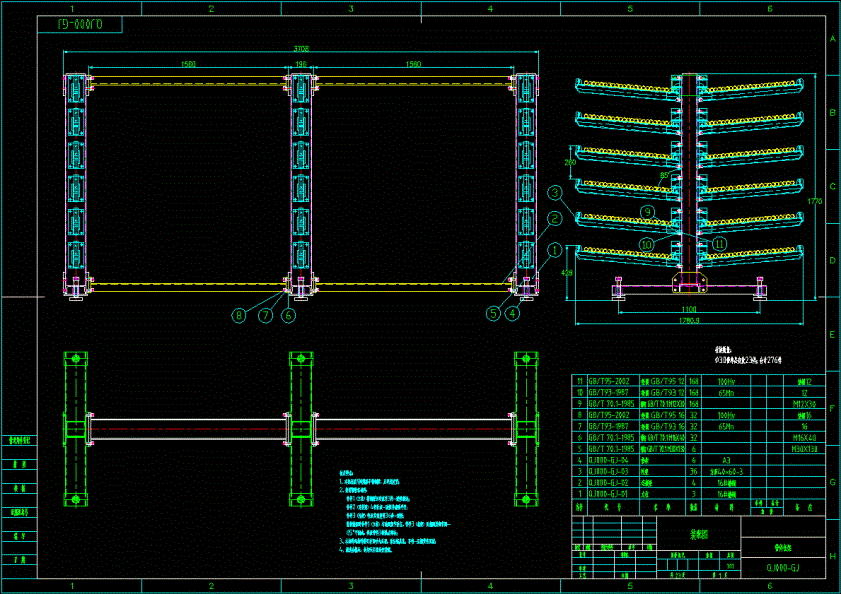Click the QJ000-GJ drawing number in title block
Screen dimensions: 841x594
pos(783,568)
